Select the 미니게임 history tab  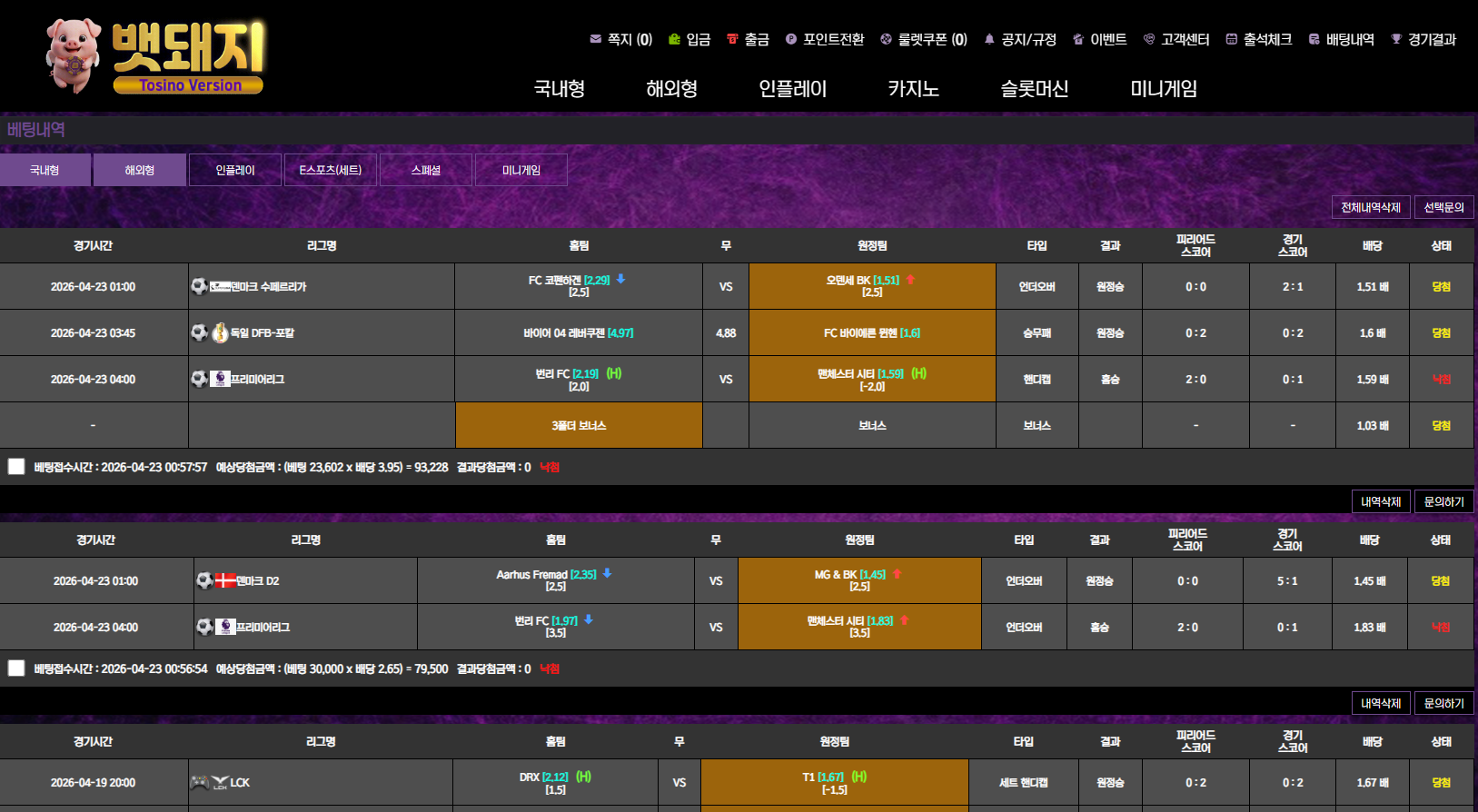coord(521,170)
